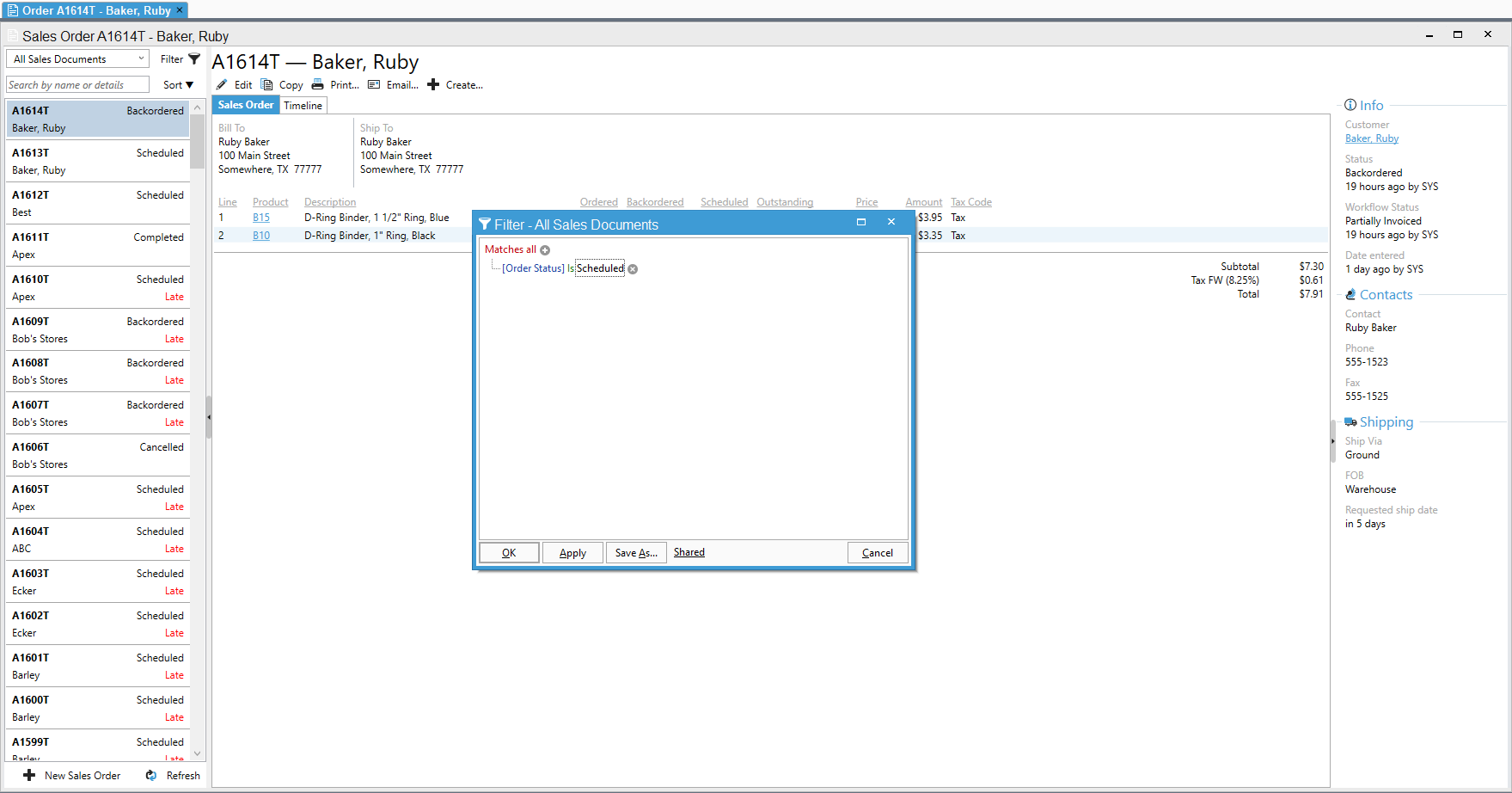Collapse the right info panel
The image size is (1512, 793).
[1333, 441]
